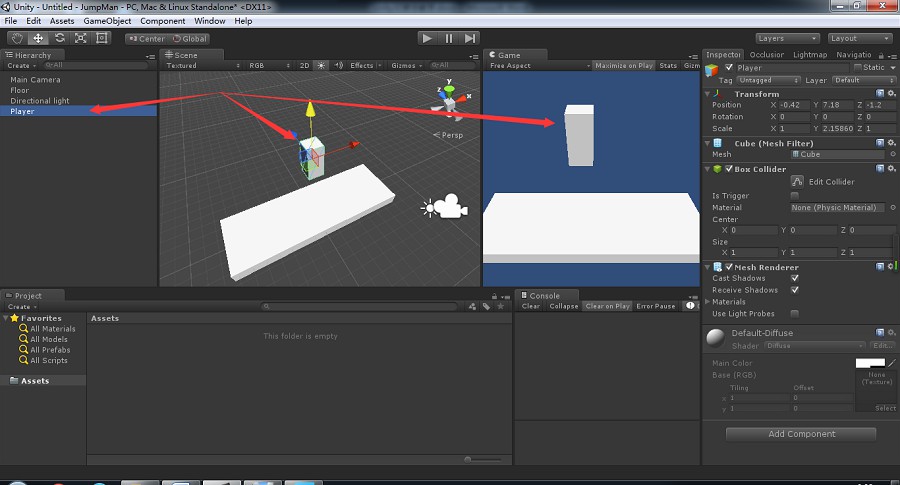Image resolution: width=900 pixels, height=485 pixels.
Task: Open Box Collider gear settings
Action: [891, 169]
